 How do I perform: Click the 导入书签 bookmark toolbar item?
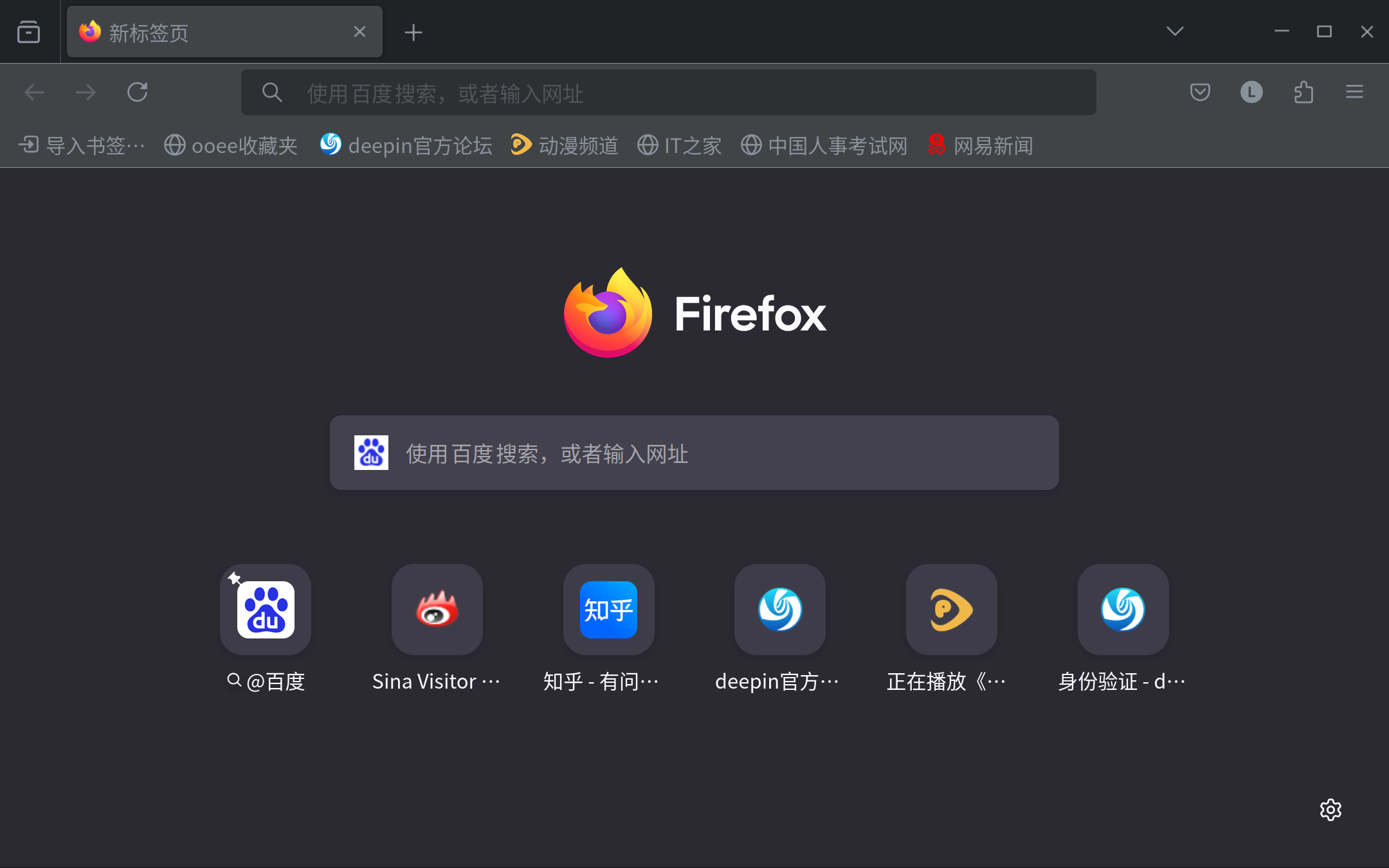[x=82, y=145]
